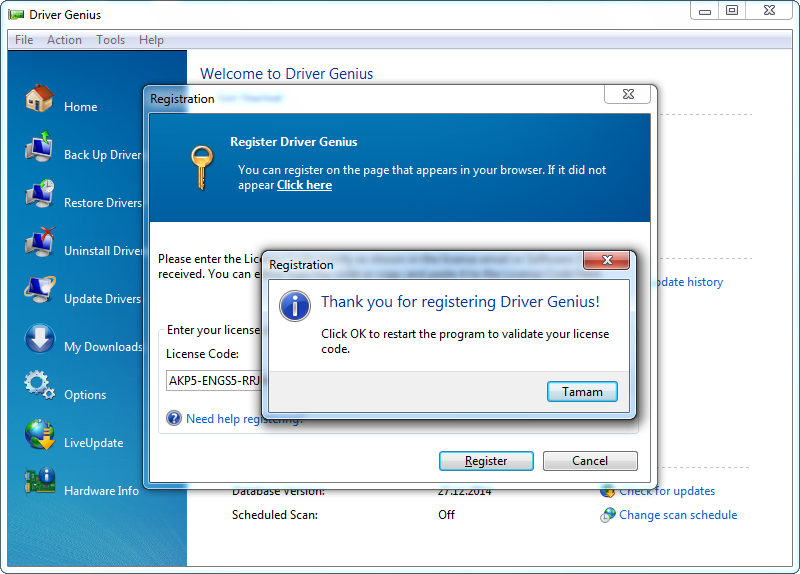Select the Restore Drivers icon
The height and width of the screenshot is (574, 800).
tap(39, 196)
